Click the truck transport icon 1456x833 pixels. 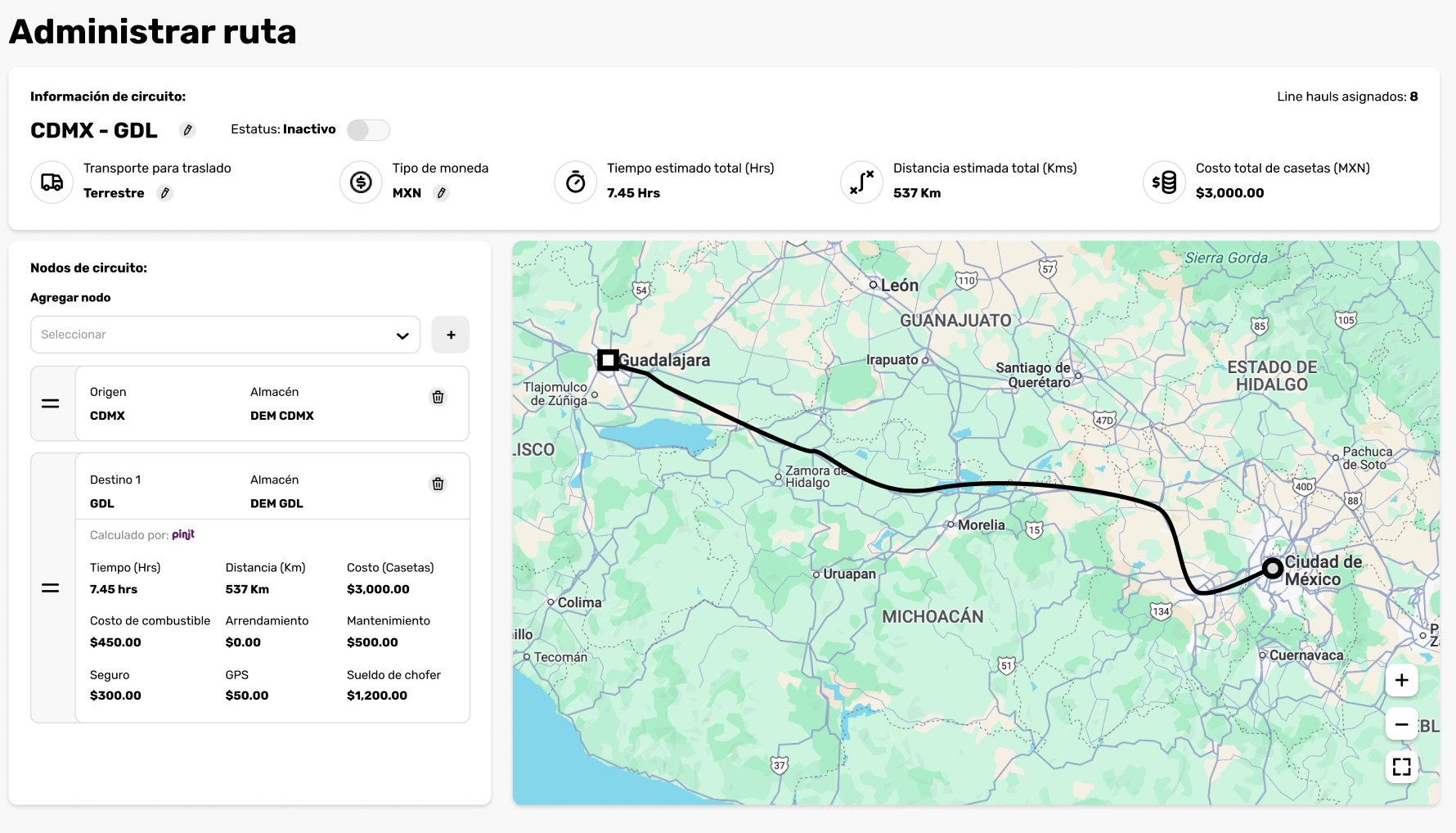(52, 182)
